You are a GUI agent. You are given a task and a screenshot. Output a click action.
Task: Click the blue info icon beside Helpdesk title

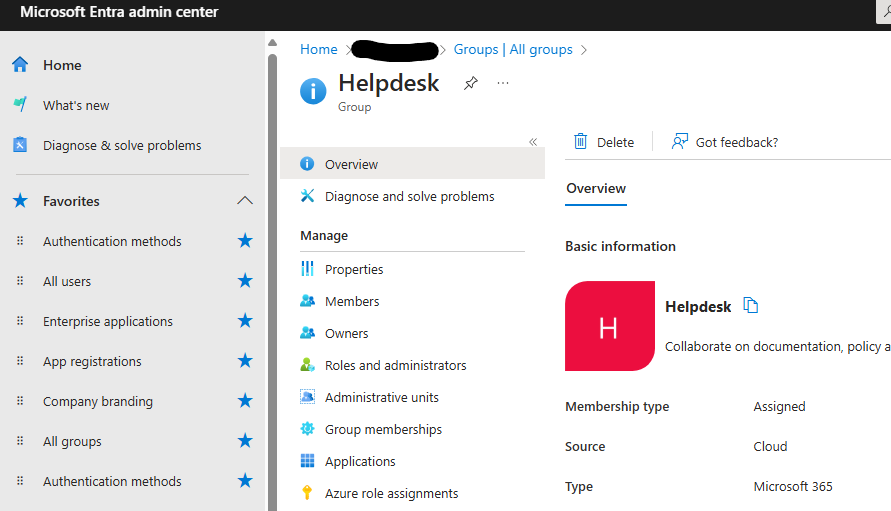(x=313, y=91)
